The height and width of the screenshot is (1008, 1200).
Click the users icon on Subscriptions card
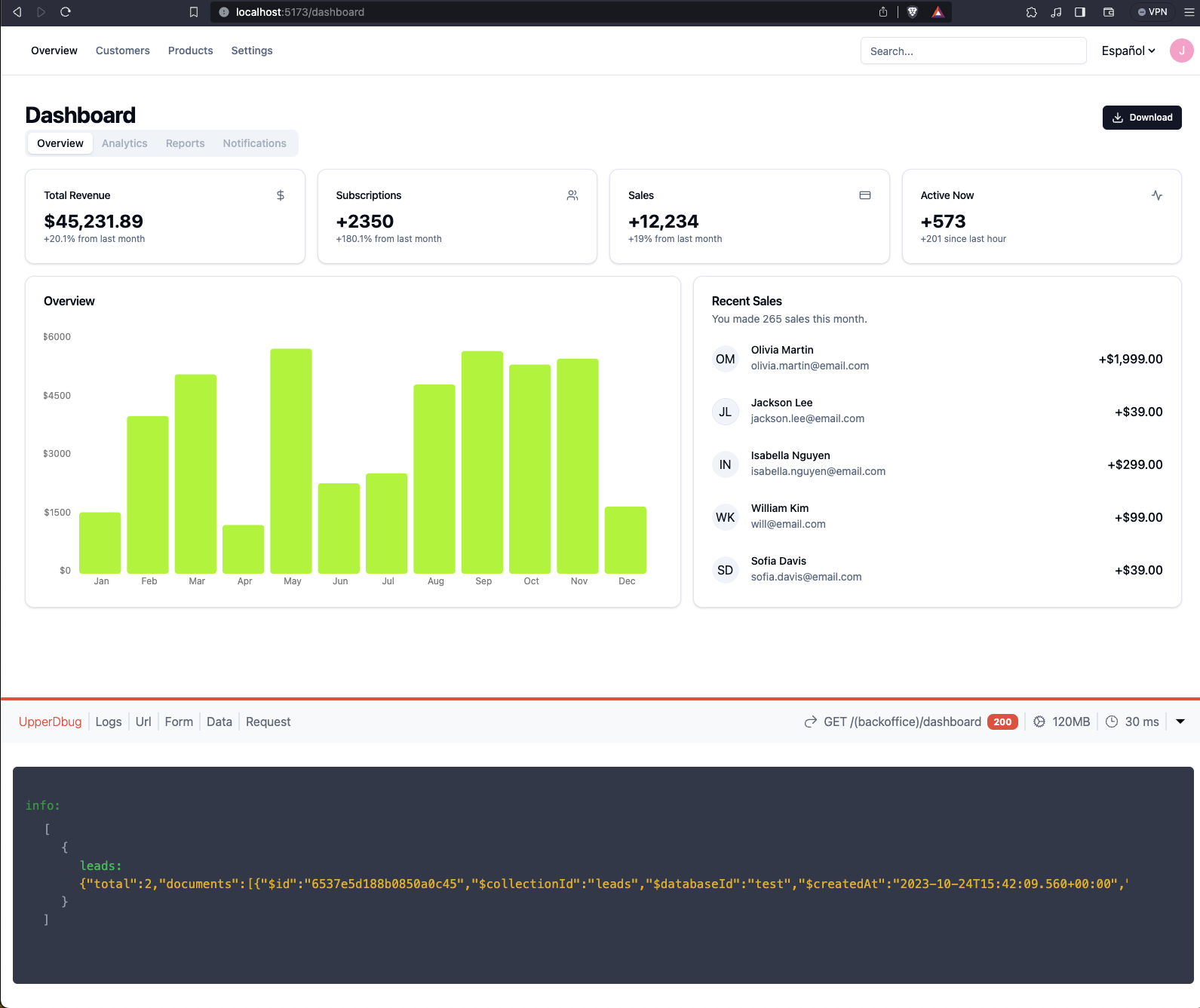[572, 195]
